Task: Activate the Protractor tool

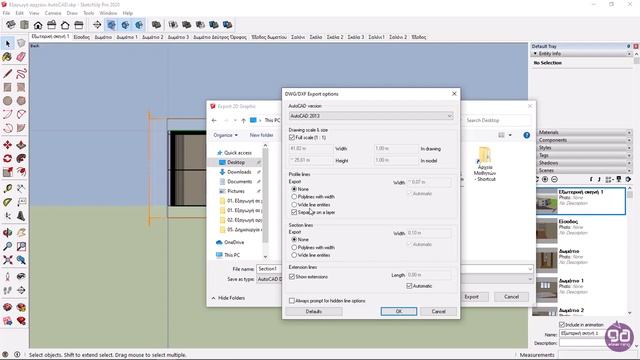Action: (x=7, y=202)
